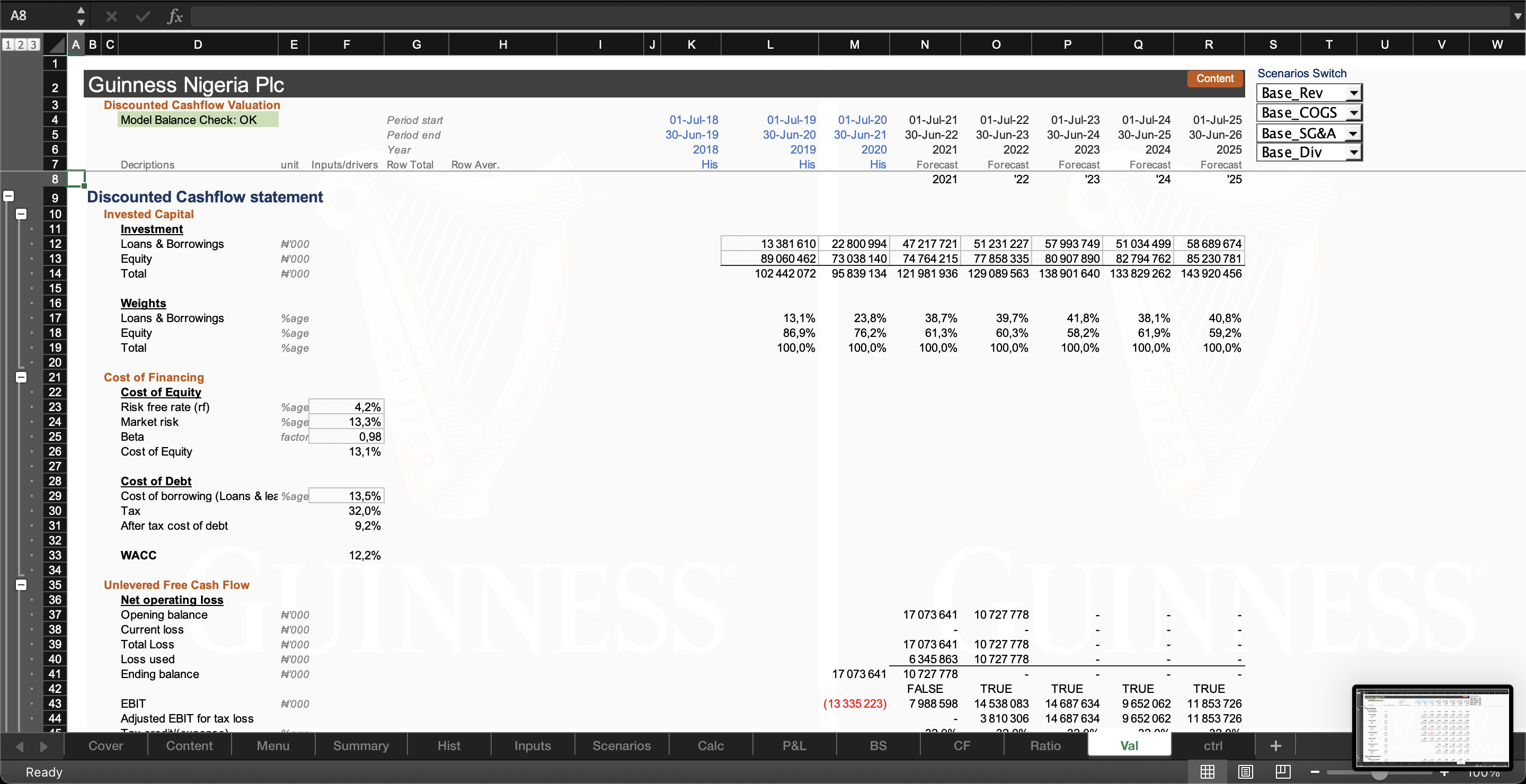
Task: Click the Cost of borrowing 13,5% cell
Action: coord(347,496)
